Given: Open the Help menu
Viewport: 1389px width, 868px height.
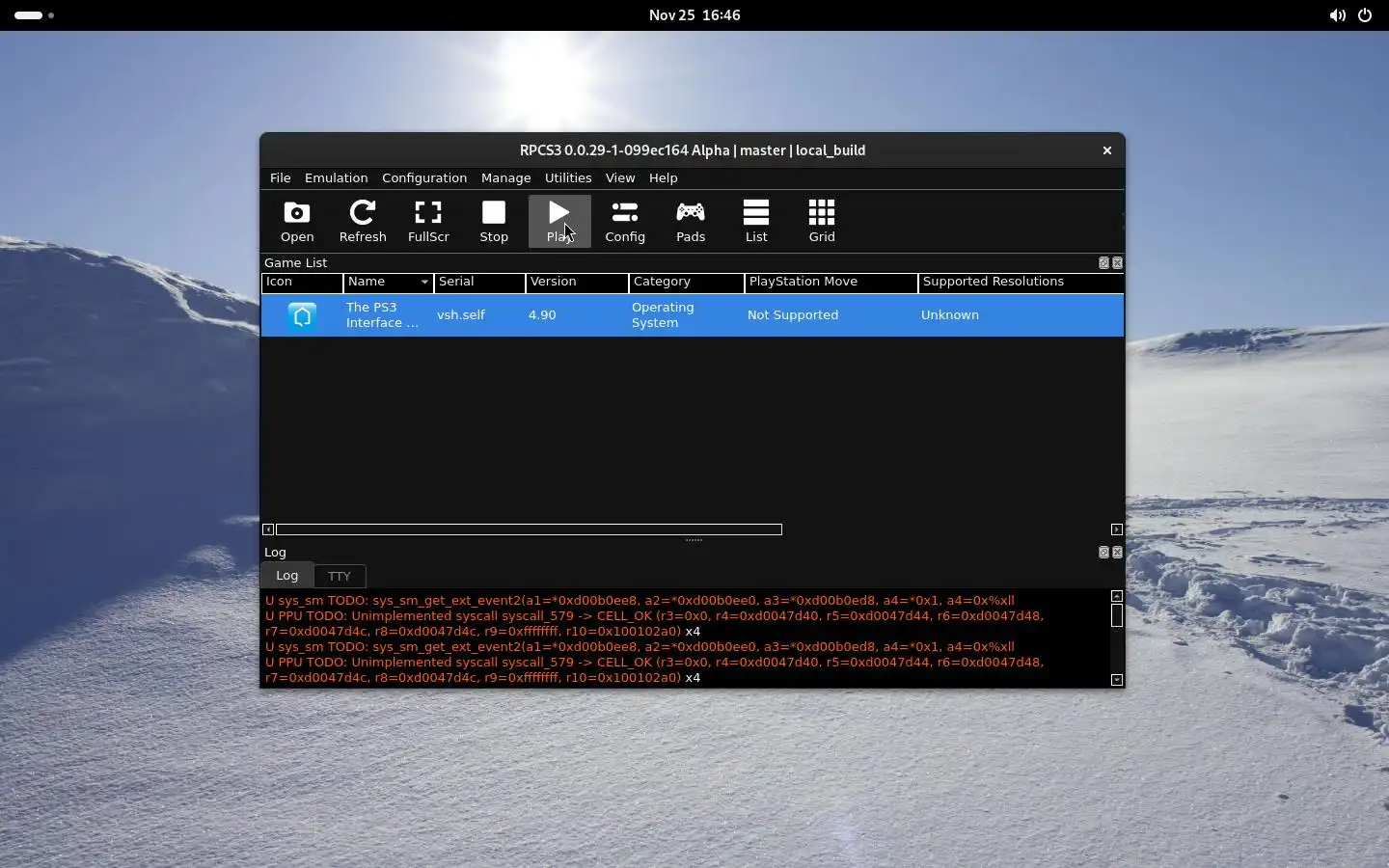Looking at the screenshot, I should point(663,177).
